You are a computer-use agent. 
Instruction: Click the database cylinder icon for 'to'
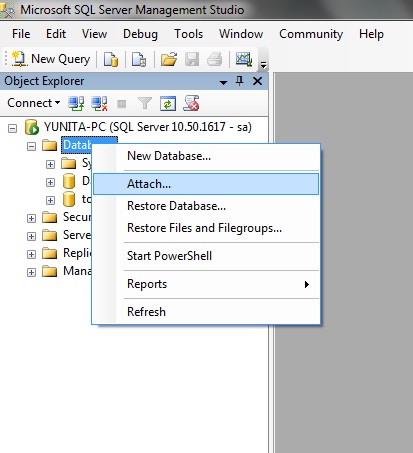coord(69,199)
